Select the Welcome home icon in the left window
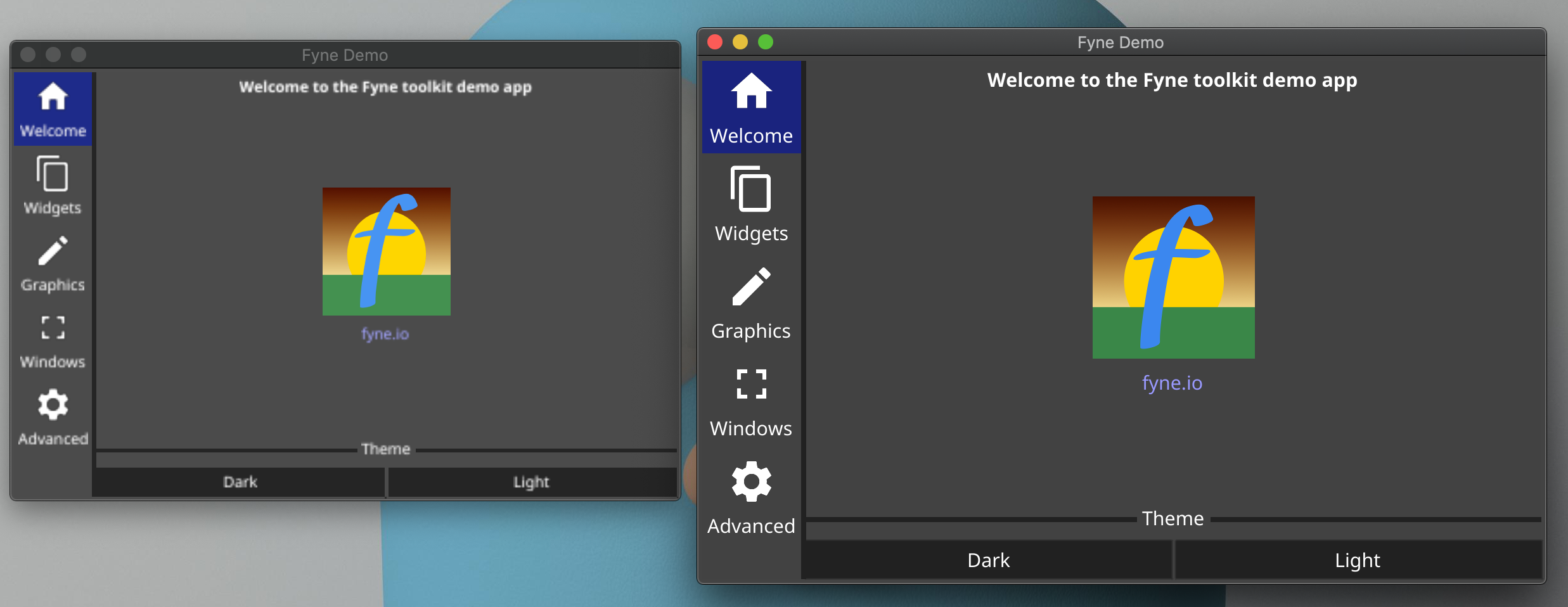The image size is (1568, 607). point(53,97)
